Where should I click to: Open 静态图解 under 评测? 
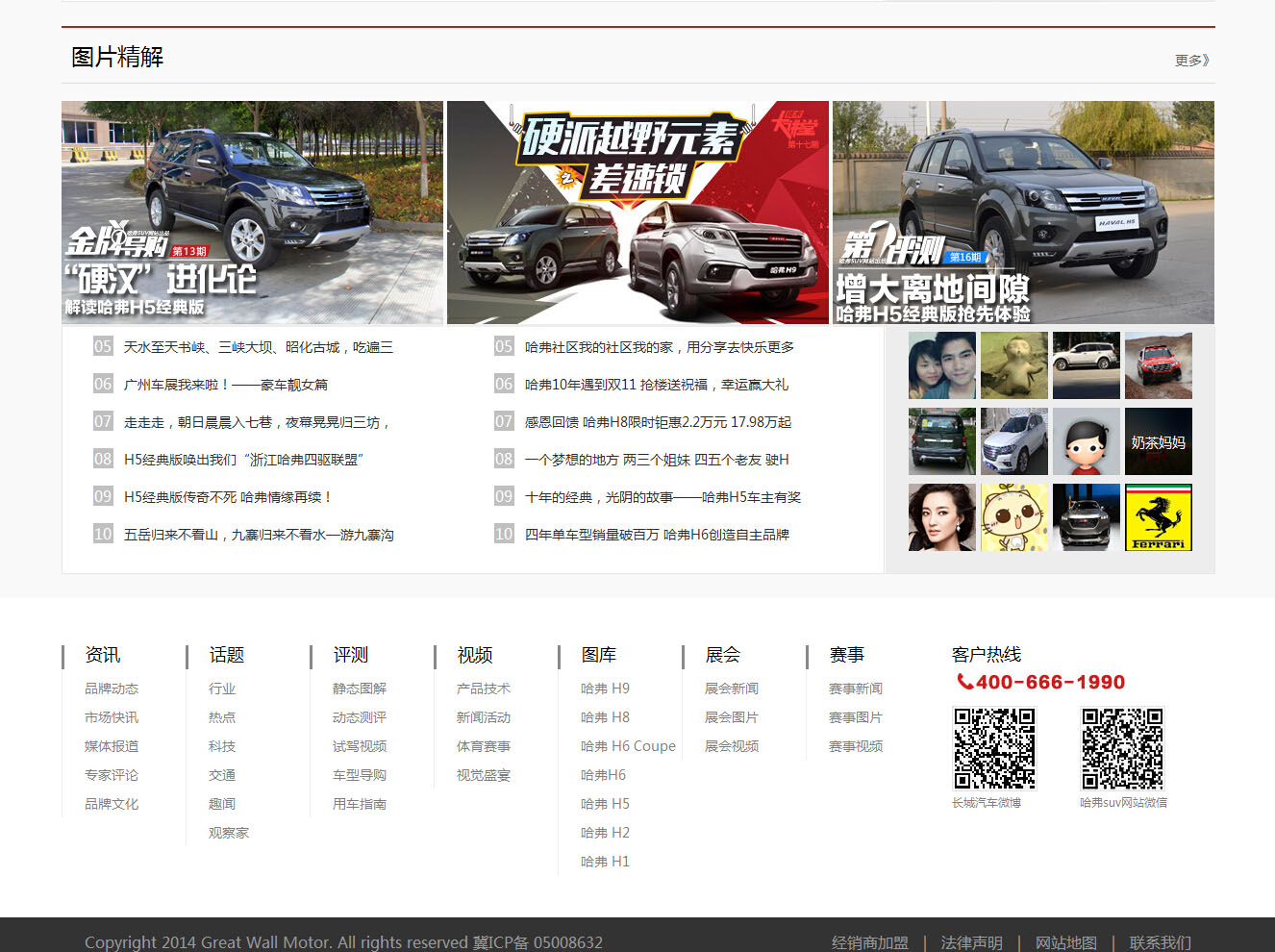click(360, 689)
